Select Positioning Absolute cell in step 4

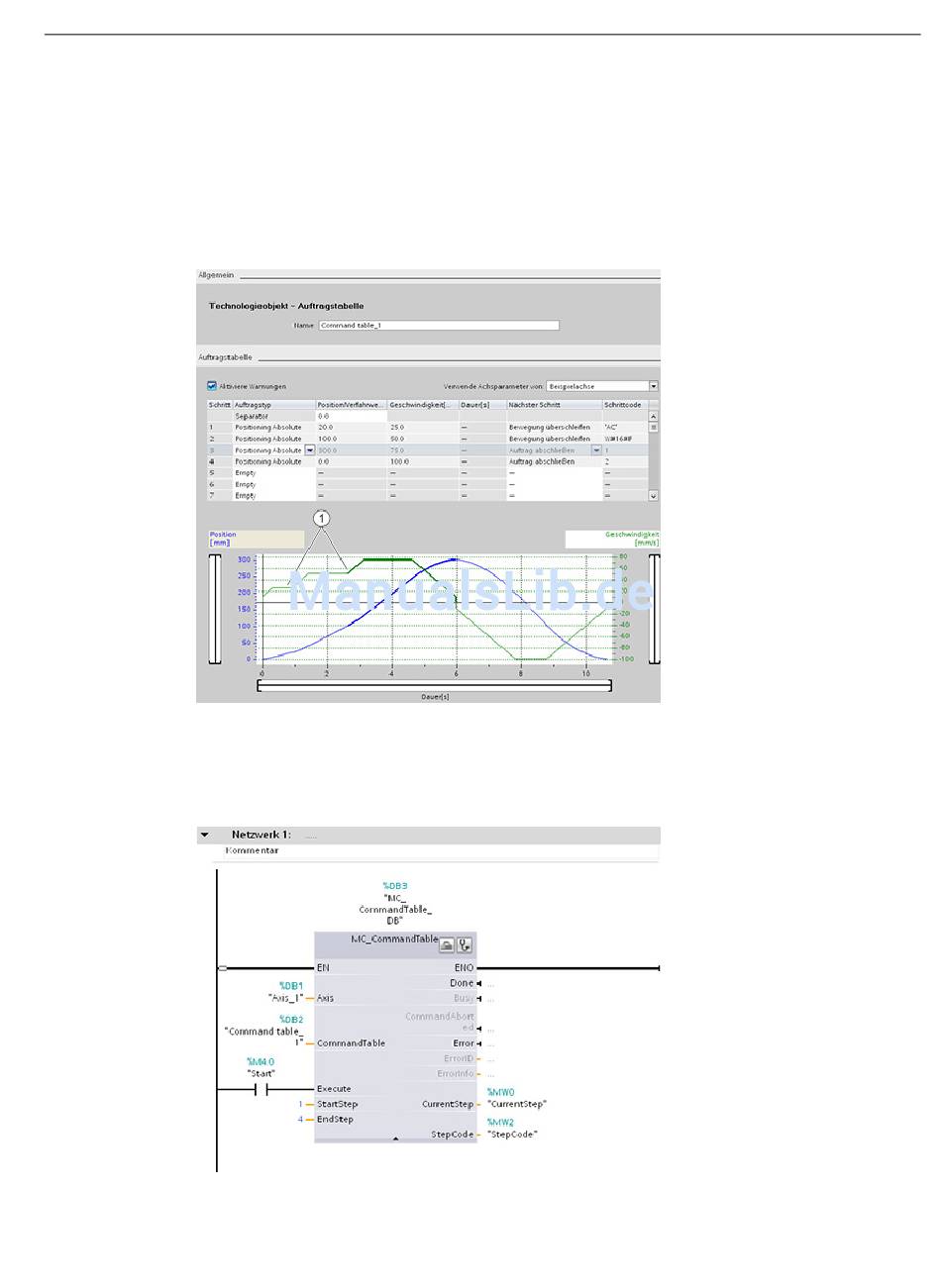click(273, 461)
